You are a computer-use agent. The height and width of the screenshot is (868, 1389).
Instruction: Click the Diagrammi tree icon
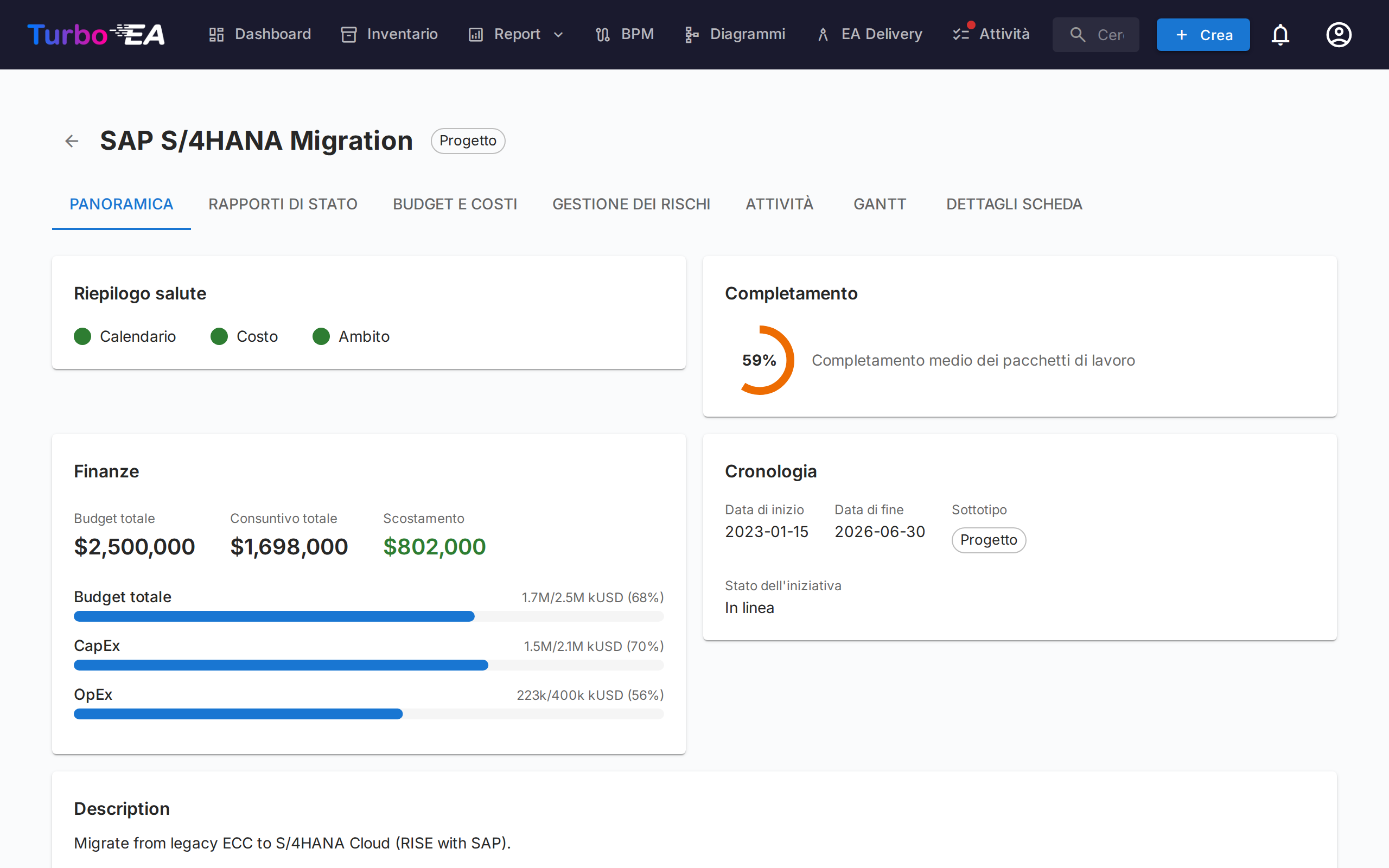(x=691, y=34)
